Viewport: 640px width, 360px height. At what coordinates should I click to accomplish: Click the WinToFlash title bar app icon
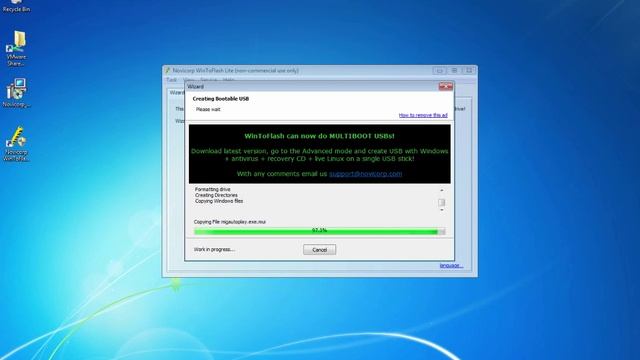(x=167, y=71)
